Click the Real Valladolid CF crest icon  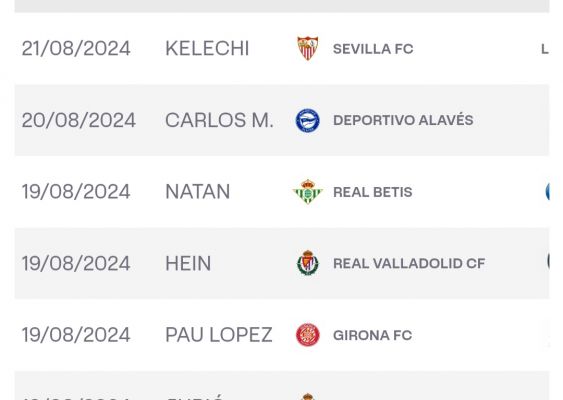click(x=308, y=263)
